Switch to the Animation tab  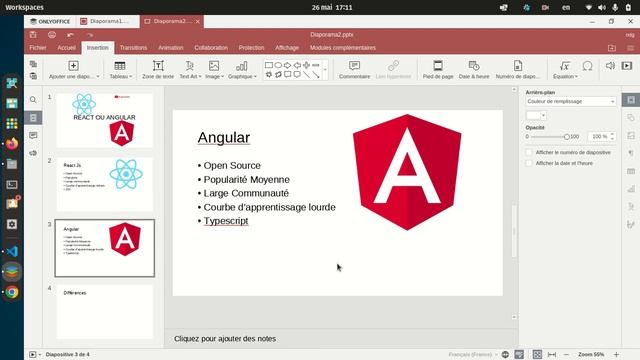pyautogui.click(x=171, y=48)
